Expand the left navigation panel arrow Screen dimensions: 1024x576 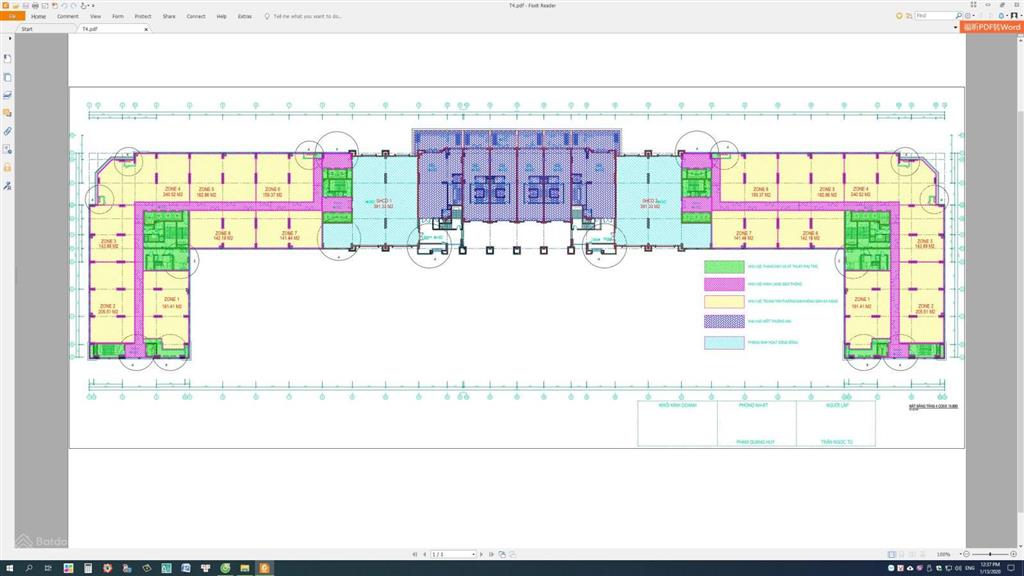pos(9,39)
